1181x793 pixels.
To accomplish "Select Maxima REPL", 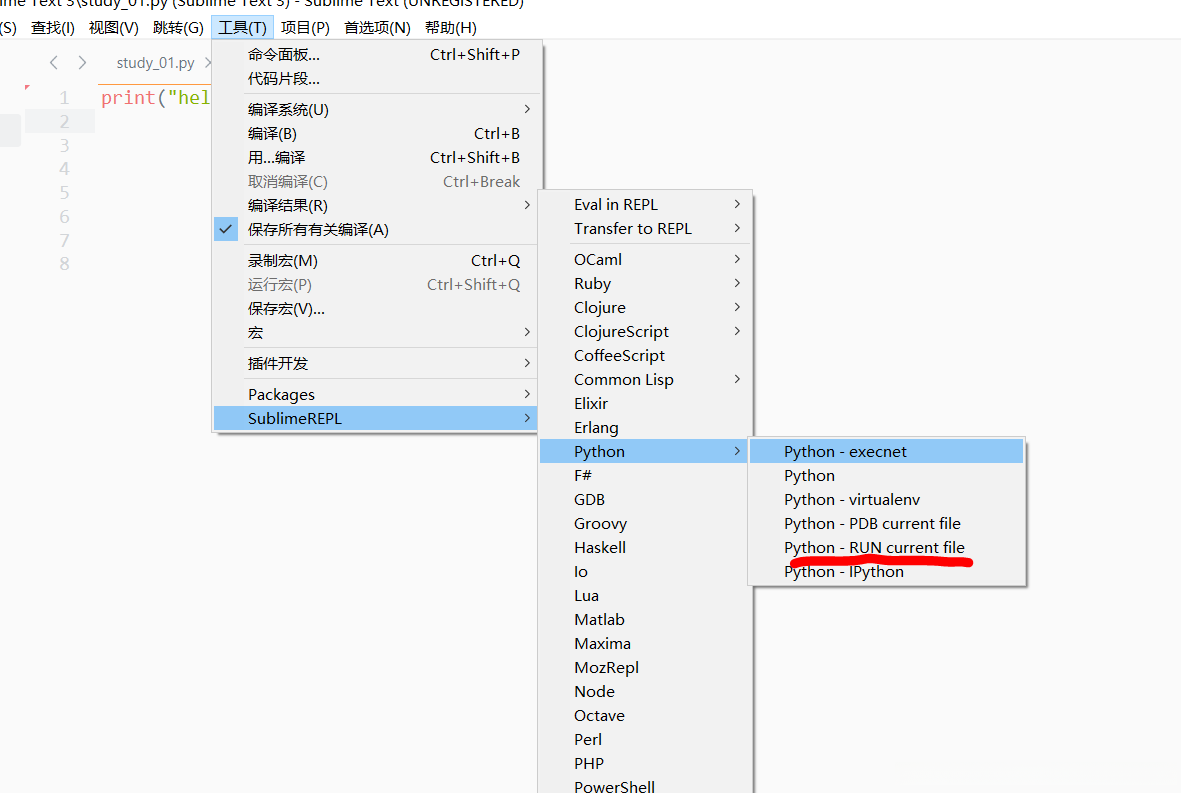I will (x=645, y=644).
